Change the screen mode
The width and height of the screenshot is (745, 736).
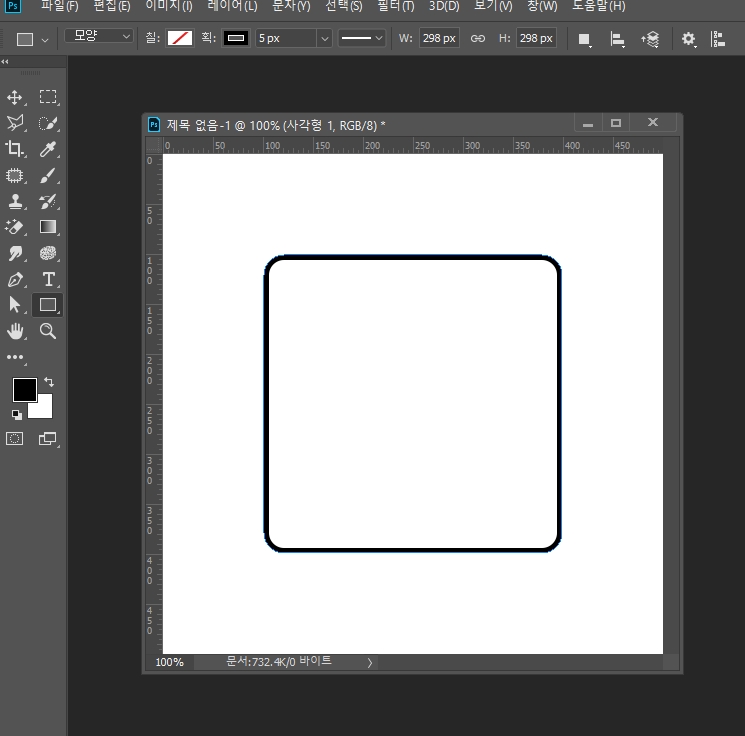47,439
